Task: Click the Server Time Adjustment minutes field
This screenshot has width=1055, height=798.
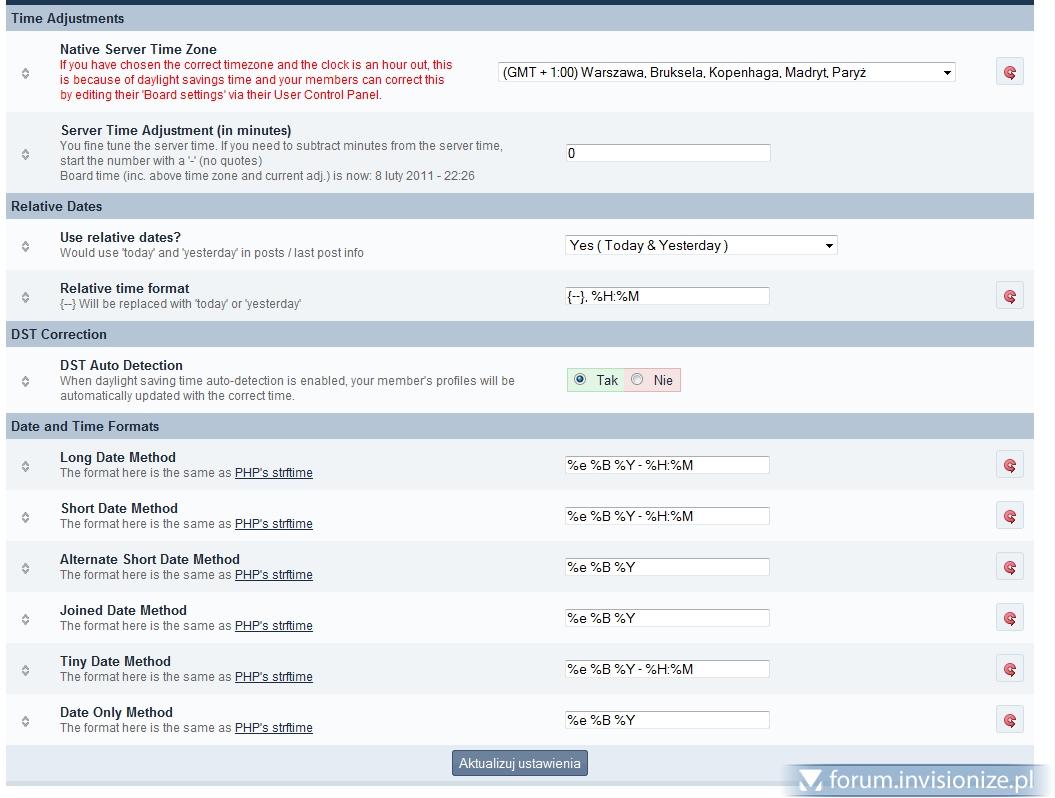Action: (667, 153)
